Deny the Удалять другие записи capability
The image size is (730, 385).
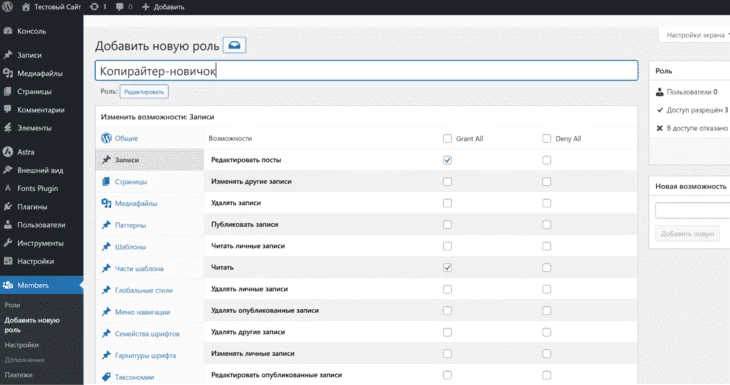547,332
